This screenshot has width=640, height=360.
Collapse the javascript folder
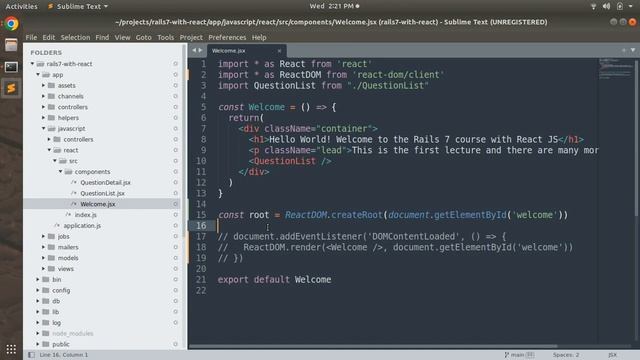[43, 128]
